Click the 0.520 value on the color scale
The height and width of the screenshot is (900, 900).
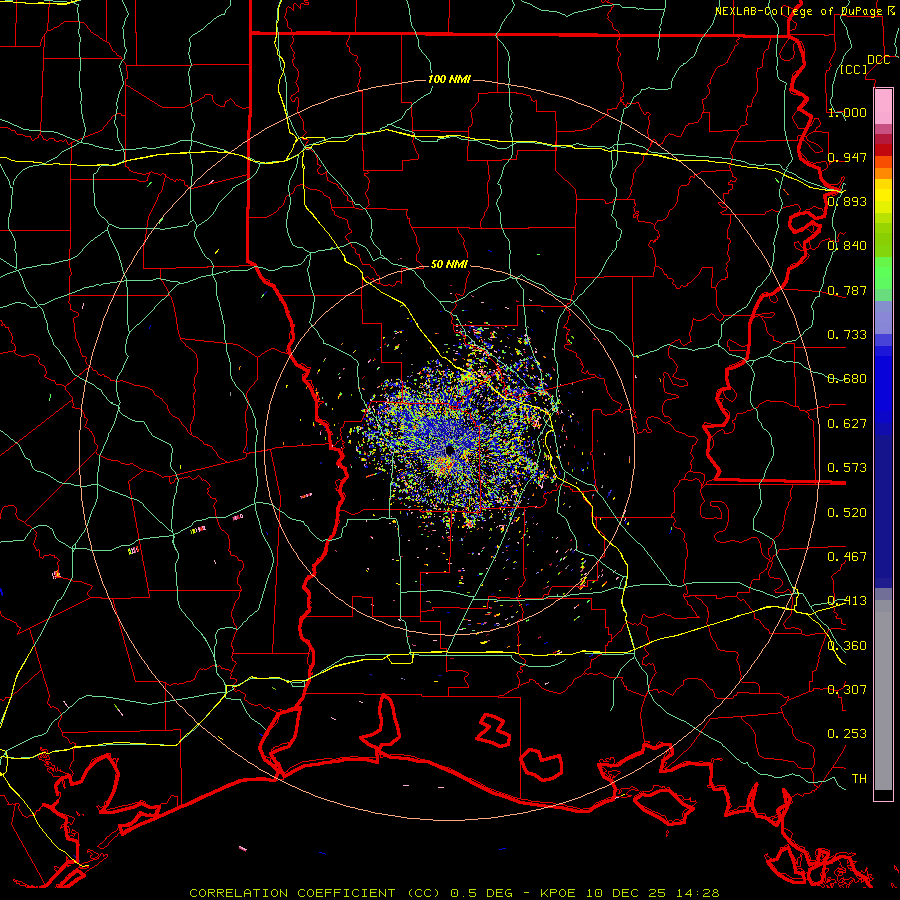click(847, 512)
